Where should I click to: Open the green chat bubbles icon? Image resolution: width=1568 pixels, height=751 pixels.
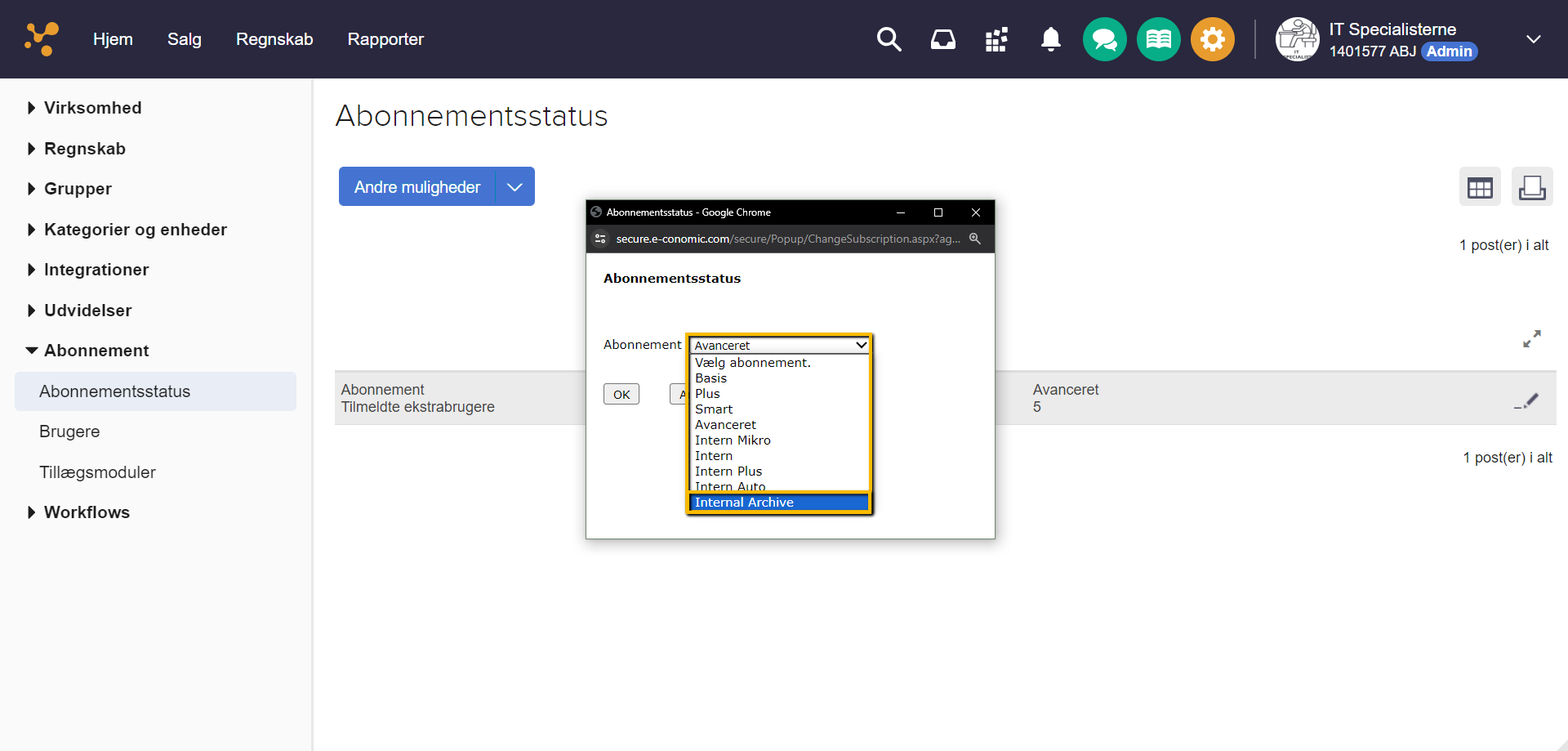[x=1104, y=39]
